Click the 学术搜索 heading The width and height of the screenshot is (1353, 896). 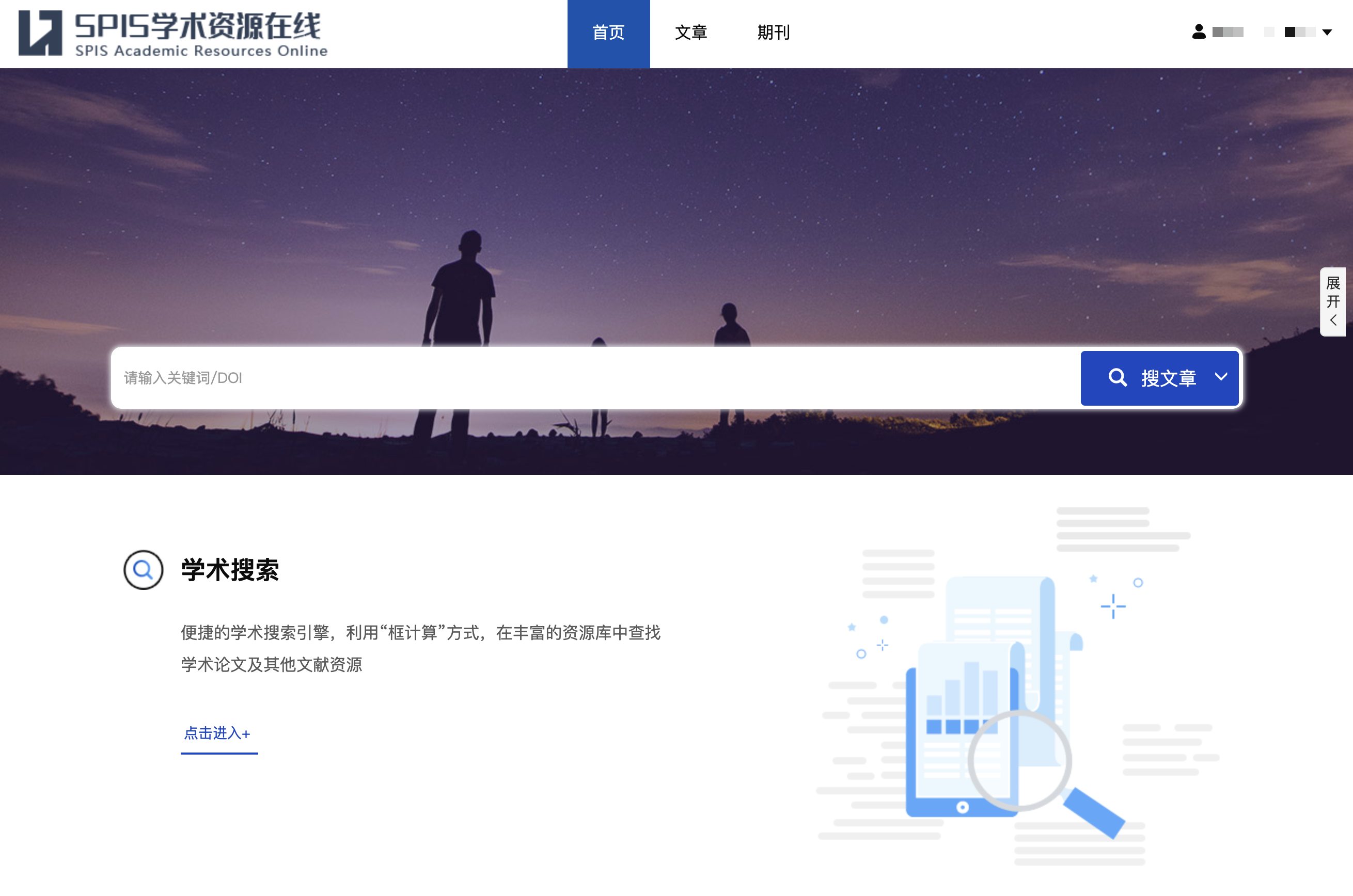point(230,570)
